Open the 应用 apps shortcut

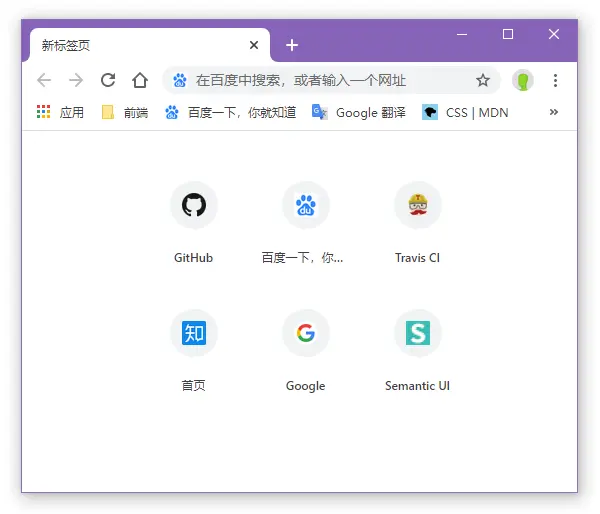[x=60, y=113]
